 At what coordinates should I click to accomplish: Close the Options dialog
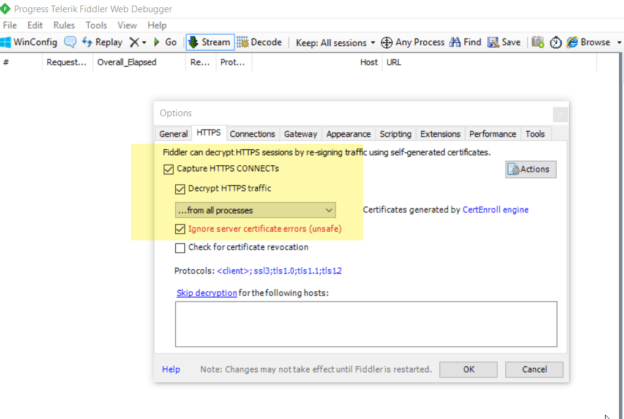pos(560,115)
